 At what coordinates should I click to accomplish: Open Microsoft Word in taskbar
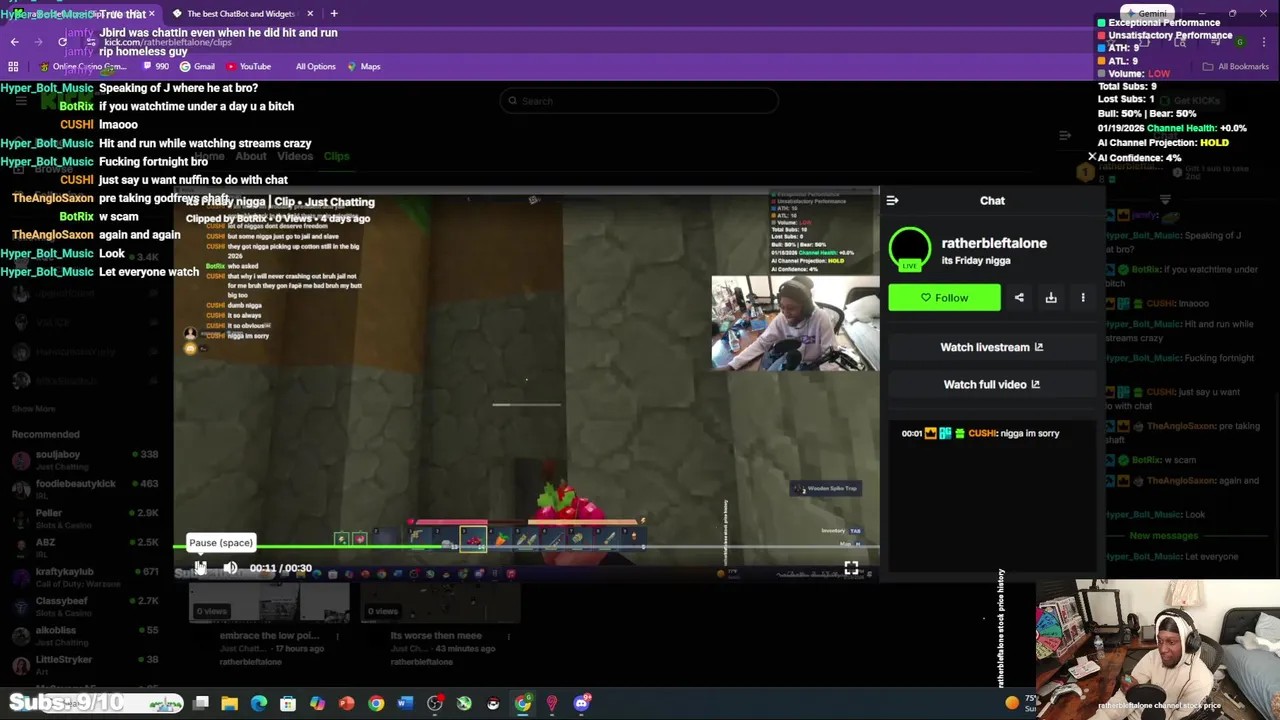coord(405,703)
